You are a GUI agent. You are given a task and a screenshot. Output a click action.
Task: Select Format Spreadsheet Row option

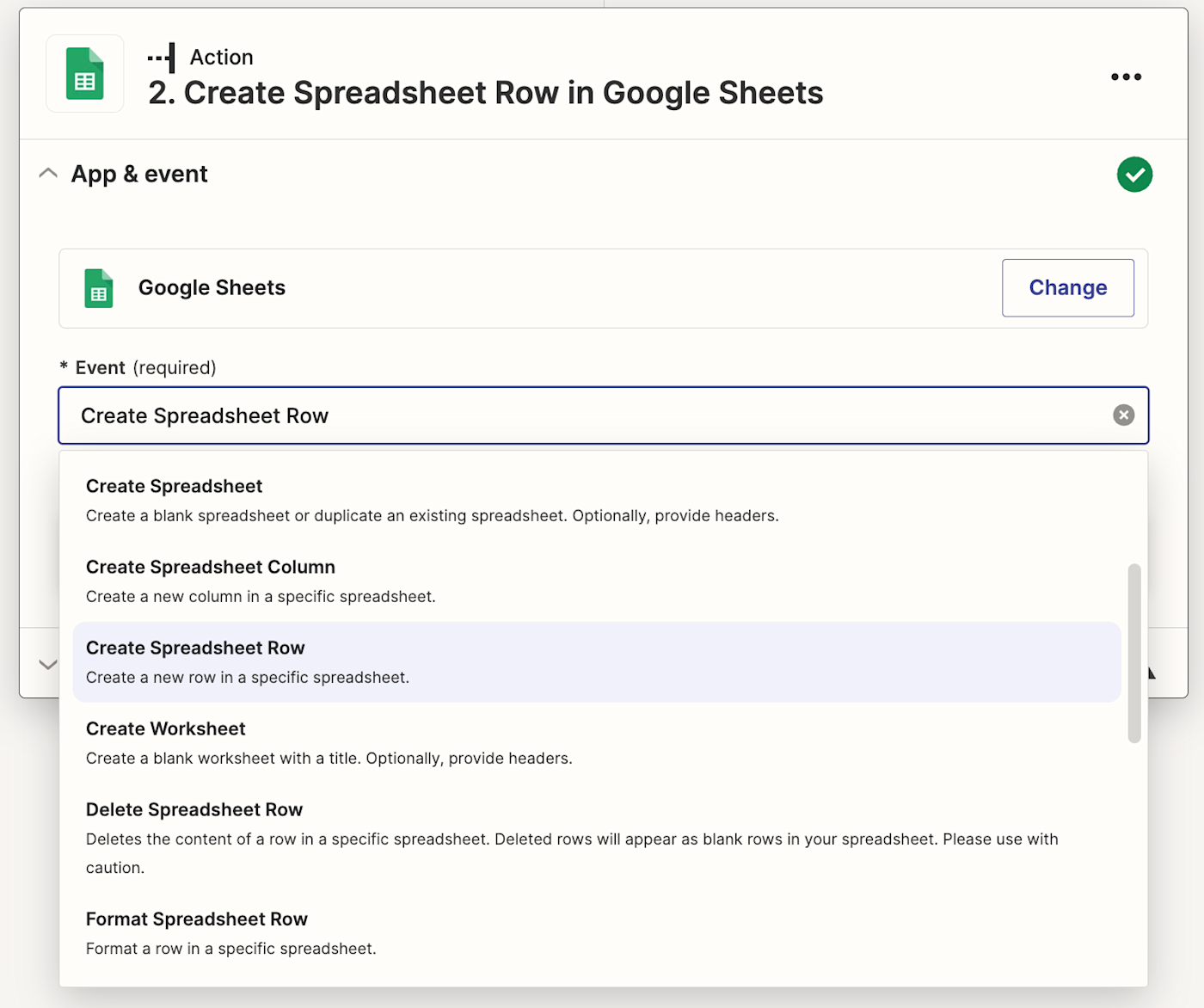(x=196, y=919)
